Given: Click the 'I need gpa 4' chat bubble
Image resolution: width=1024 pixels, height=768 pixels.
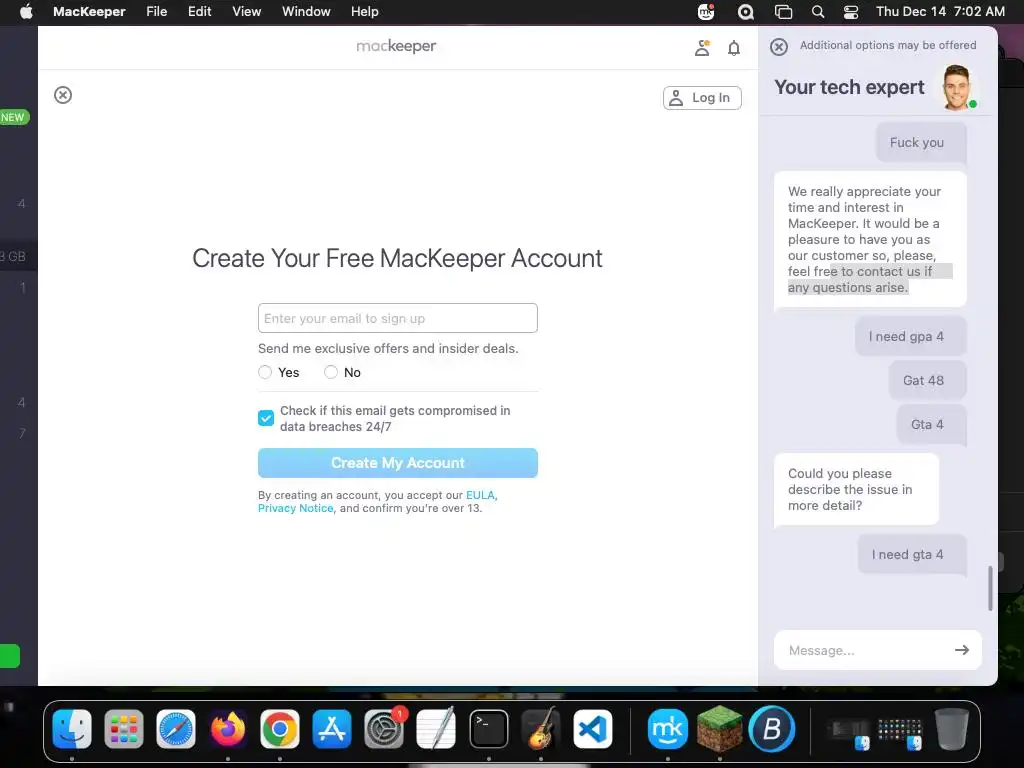Looking at the screenshot, I should click(910, 336).
